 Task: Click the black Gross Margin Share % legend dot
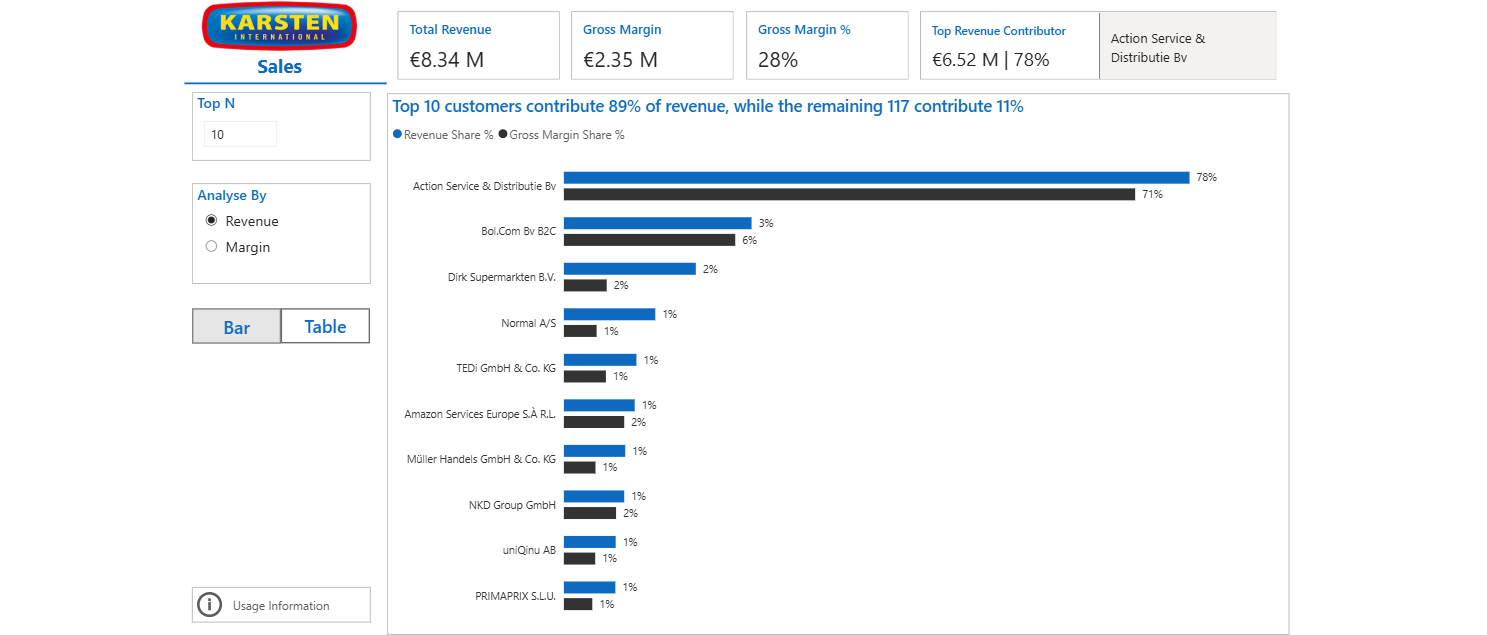pos(503,134)
